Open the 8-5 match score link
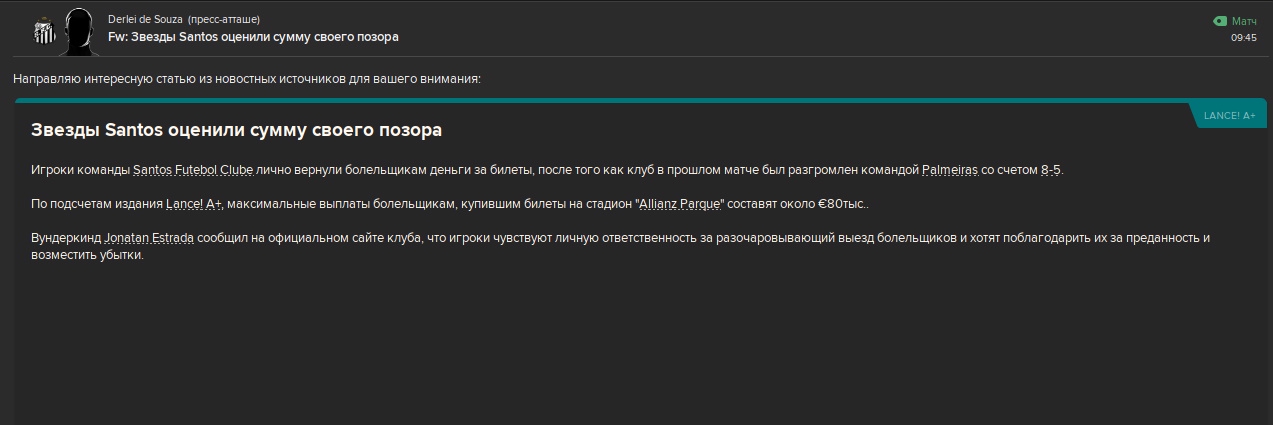 [x=1050, y=170]
